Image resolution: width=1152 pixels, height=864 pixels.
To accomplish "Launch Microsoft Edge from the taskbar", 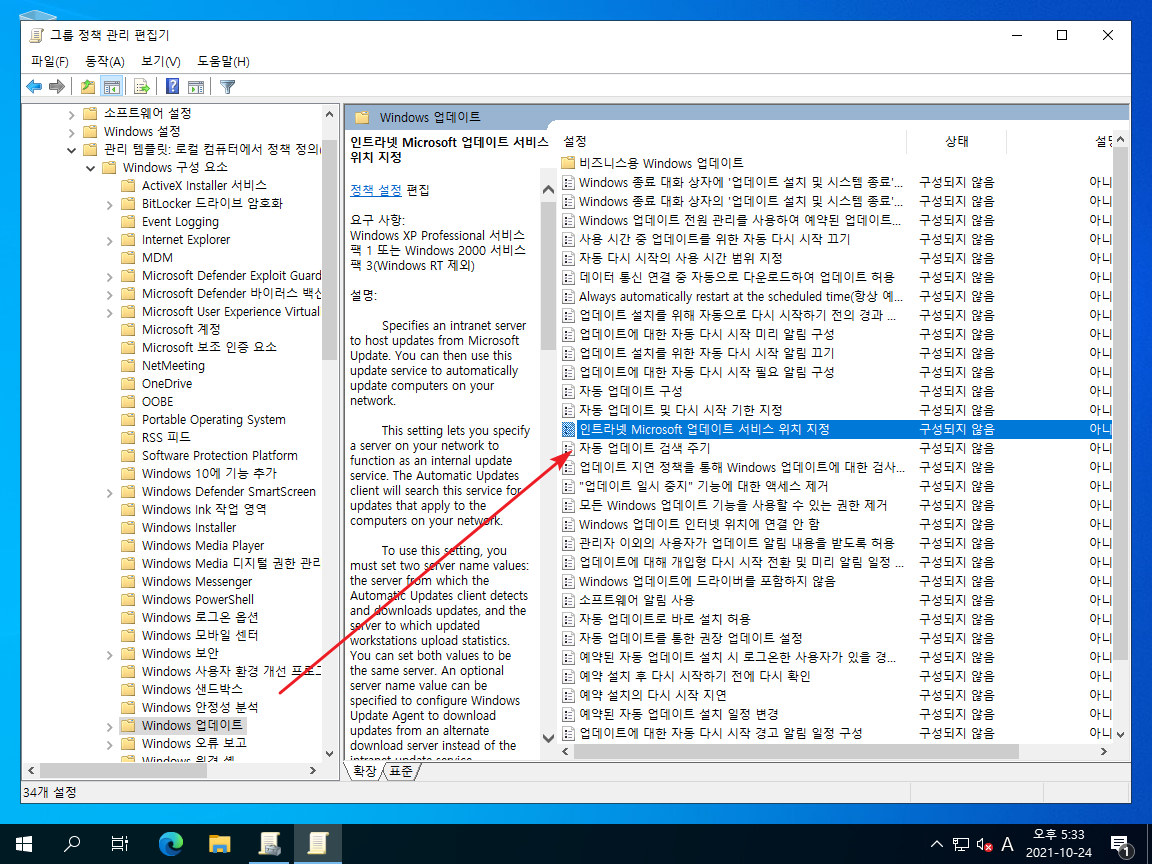I will click(170, 843).
